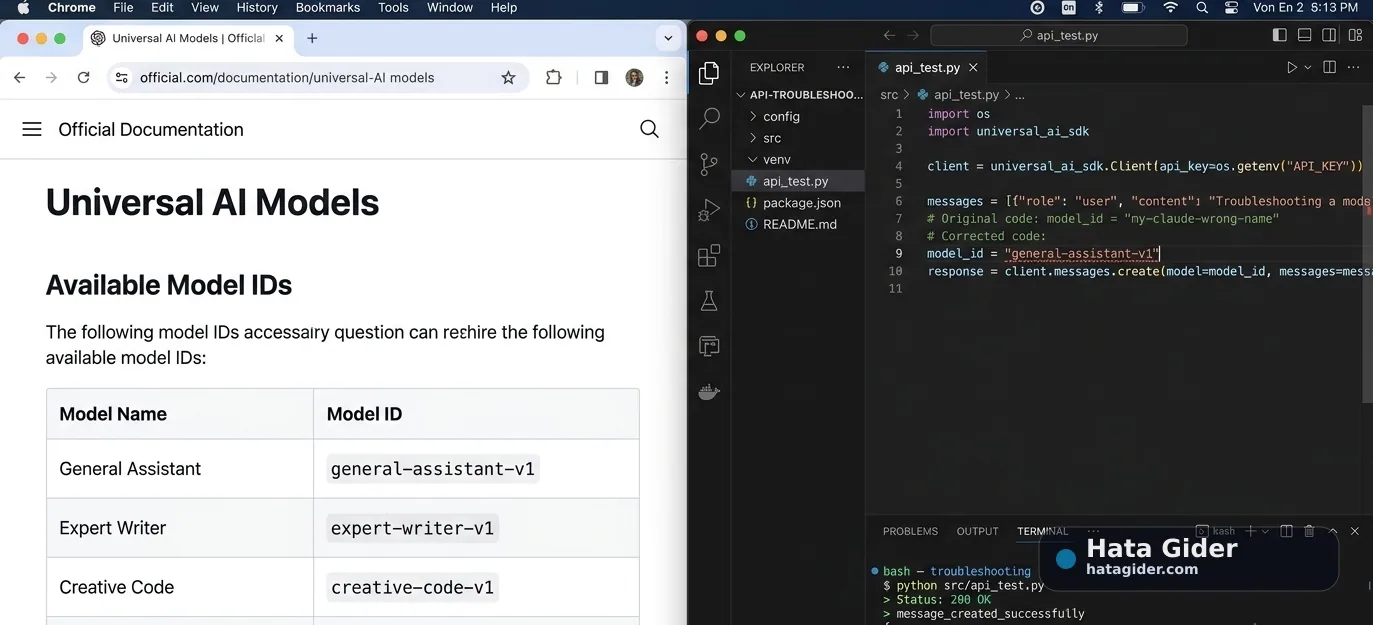Open the run button dropdown arrow
This screenshot has height=625, width=1373.
1308,68
